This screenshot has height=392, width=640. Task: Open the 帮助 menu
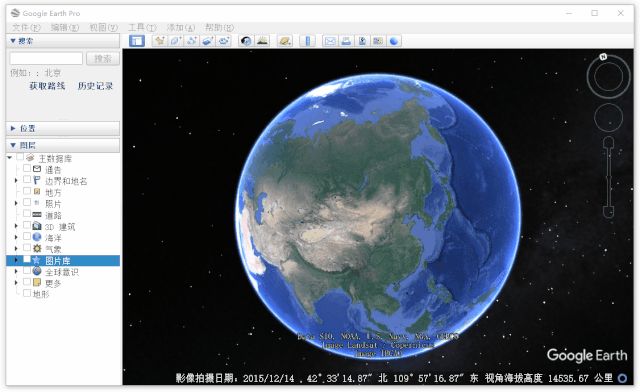(x=219, y=27)
